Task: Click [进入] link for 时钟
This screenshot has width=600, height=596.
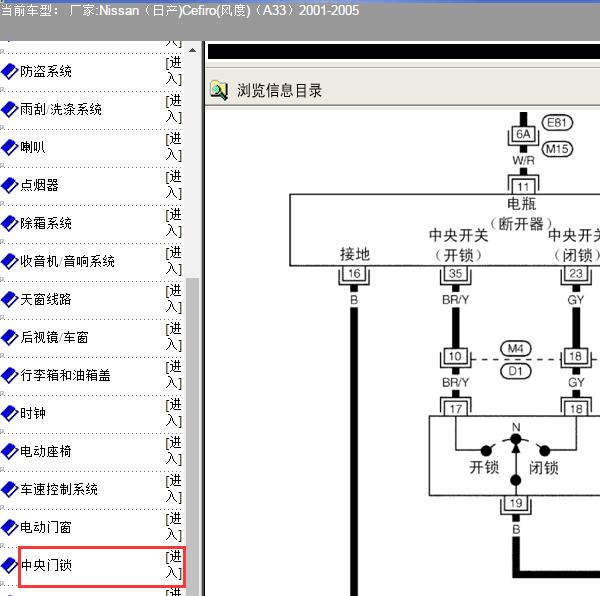Action: (x=174, y=412)
